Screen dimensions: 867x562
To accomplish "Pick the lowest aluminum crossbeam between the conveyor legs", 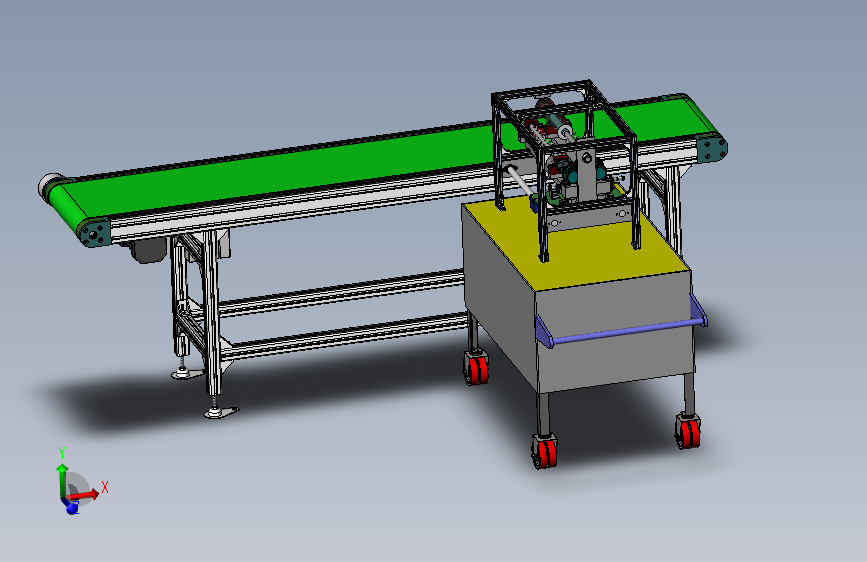I will pyautogui.click(x=346, y=335).
